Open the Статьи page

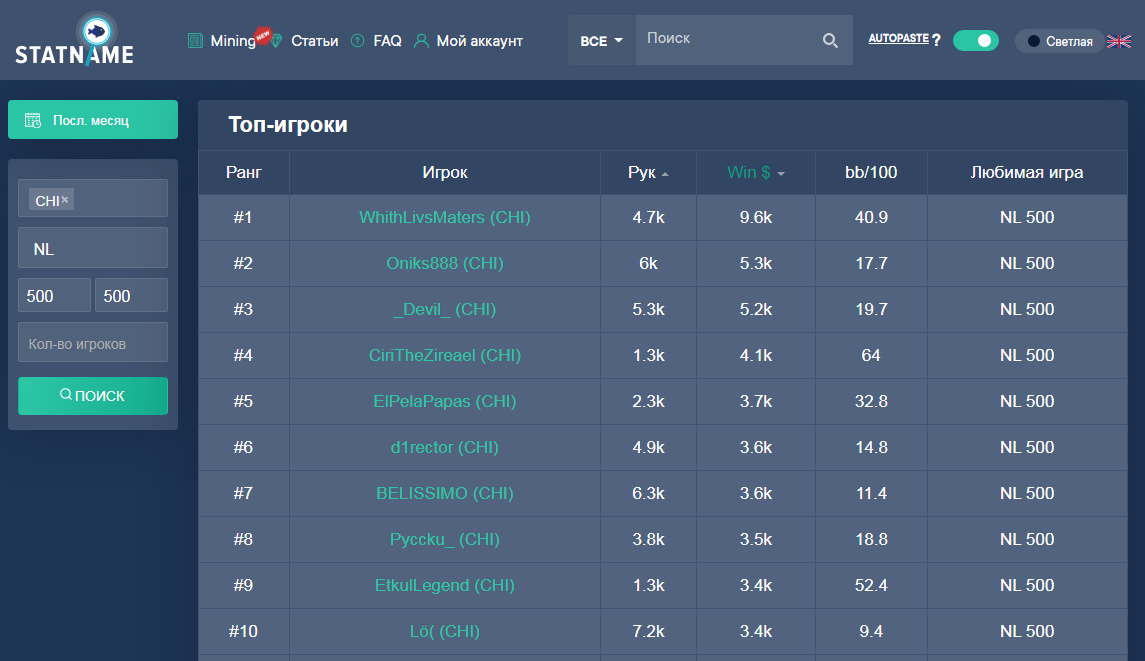[315, 41]
